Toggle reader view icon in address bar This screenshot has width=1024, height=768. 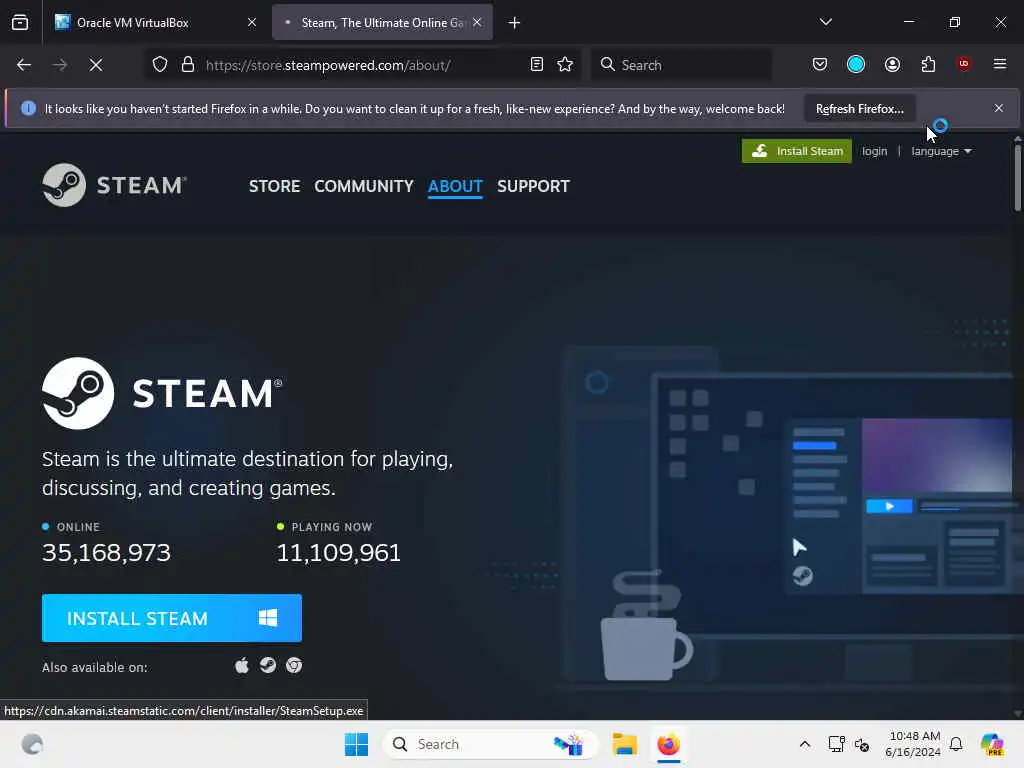[537, 65]
